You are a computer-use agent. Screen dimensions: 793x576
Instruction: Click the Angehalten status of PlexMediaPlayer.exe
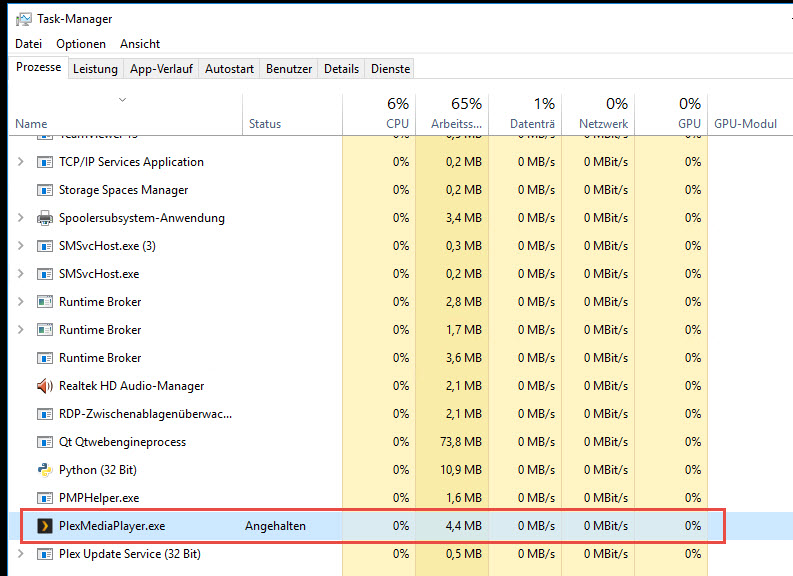click(275, 526)
